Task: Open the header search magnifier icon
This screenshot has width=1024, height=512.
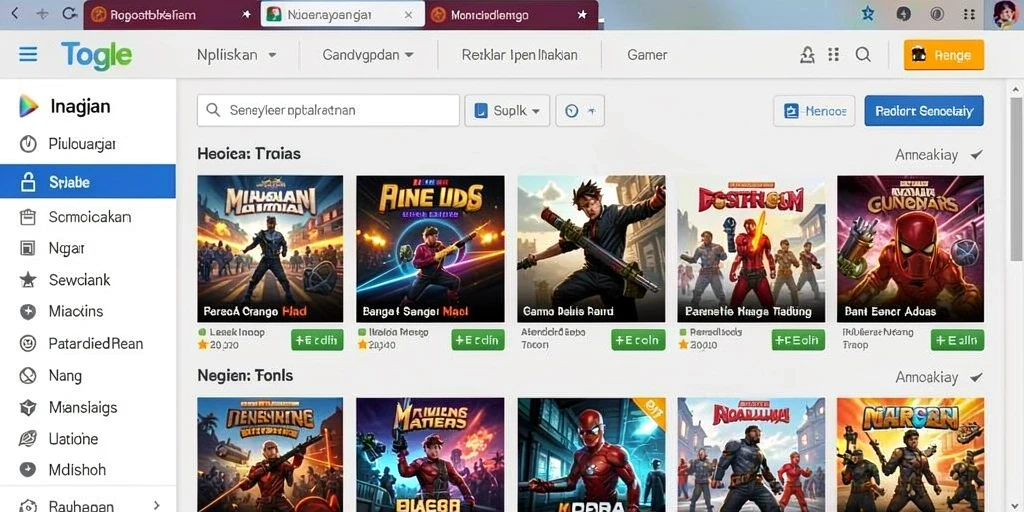Action: pos(863,55)
